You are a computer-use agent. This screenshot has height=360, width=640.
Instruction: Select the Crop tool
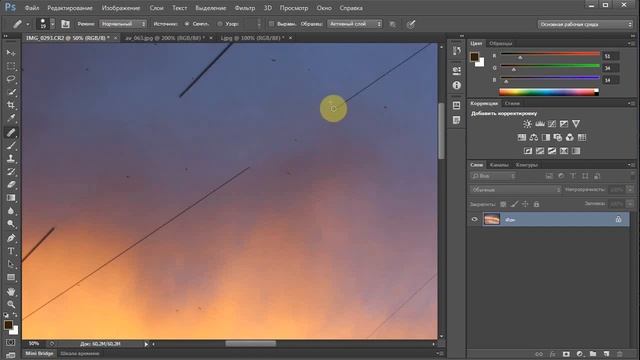coord(11,105)
